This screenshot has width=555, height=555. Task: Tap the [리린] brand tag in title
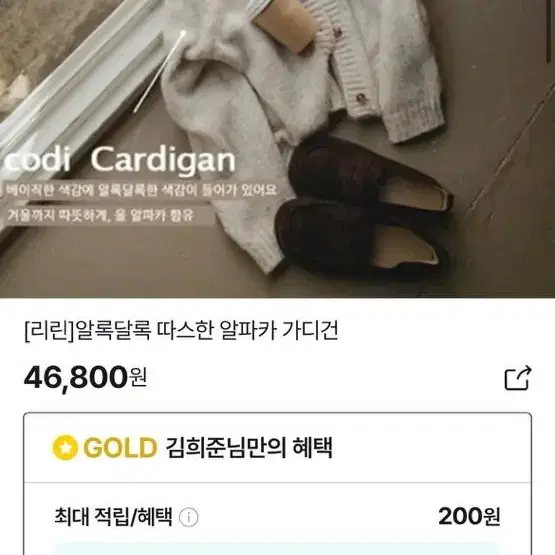click(50, 330)
